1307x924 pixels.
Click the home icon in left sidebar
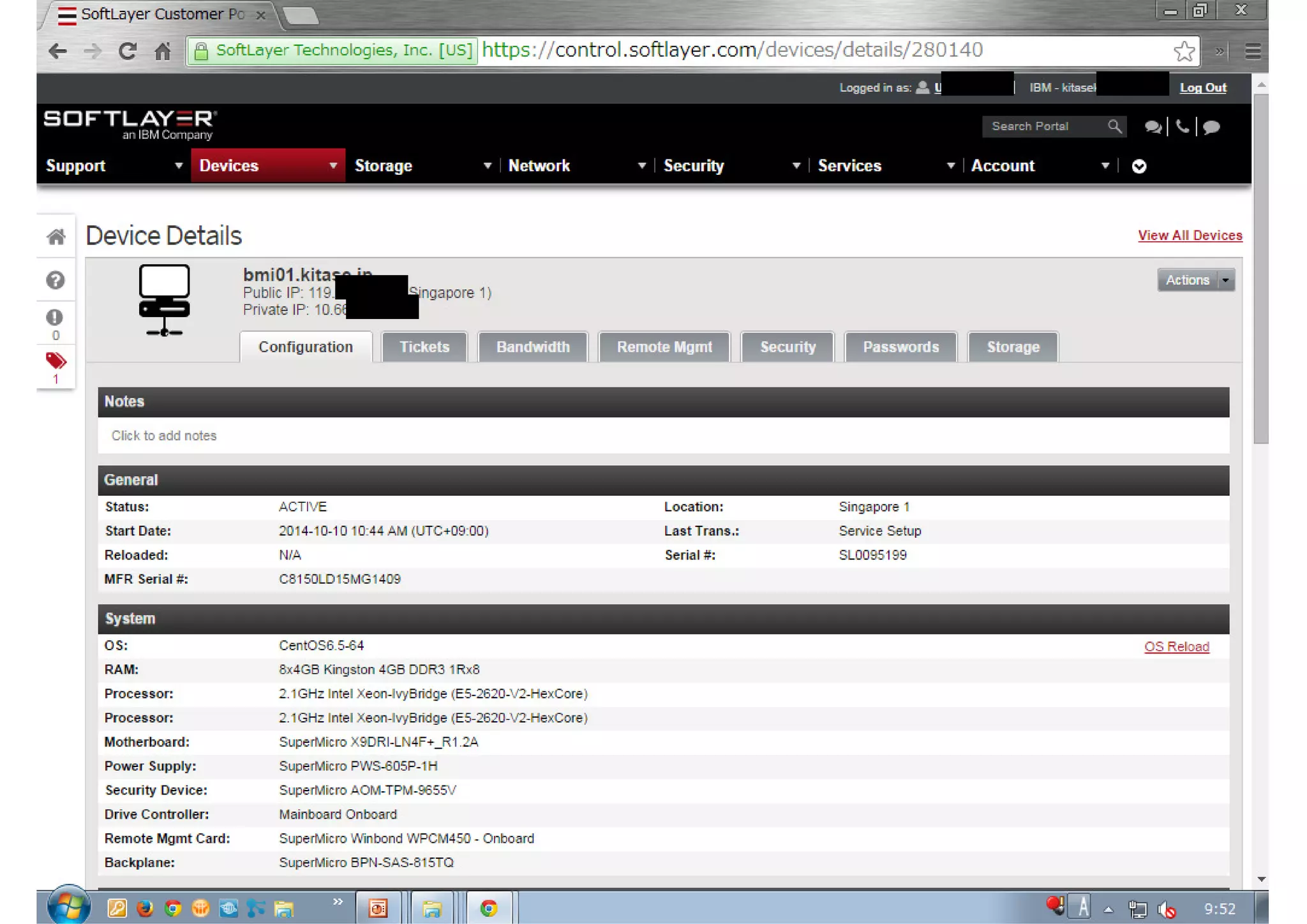click(x=56, y=237)
